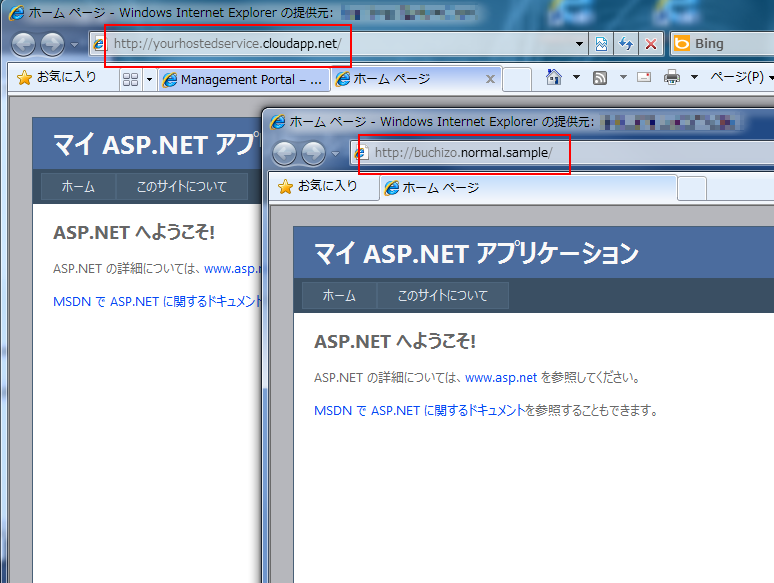The image size is (774, 583).
Task: Open a new tab in the front window
Action: [692, 188]
